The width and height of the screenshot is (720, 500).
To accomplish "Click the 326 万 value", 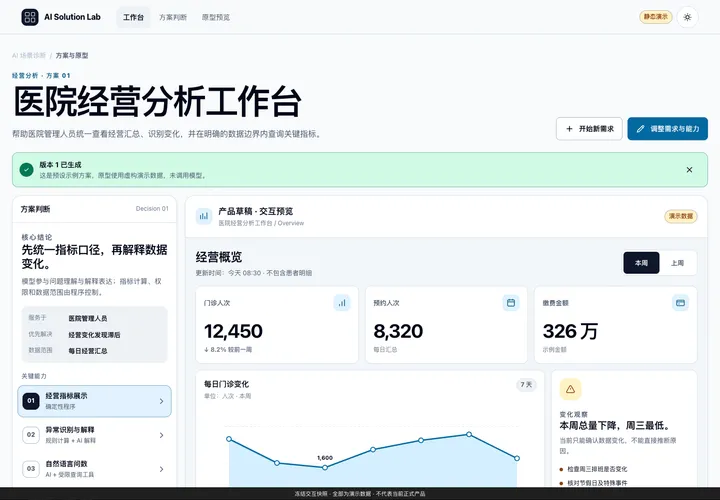I will tap(570, 331).
